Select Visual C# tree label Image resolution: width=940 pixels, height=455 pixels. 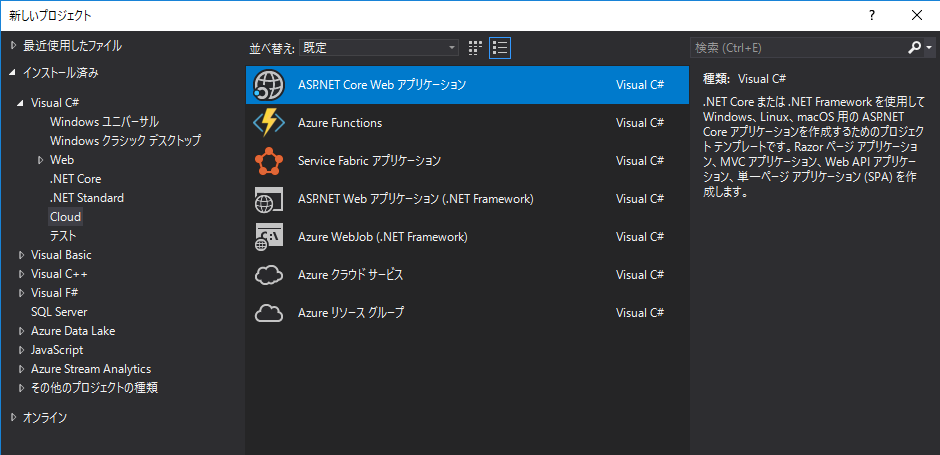point(56,103)
